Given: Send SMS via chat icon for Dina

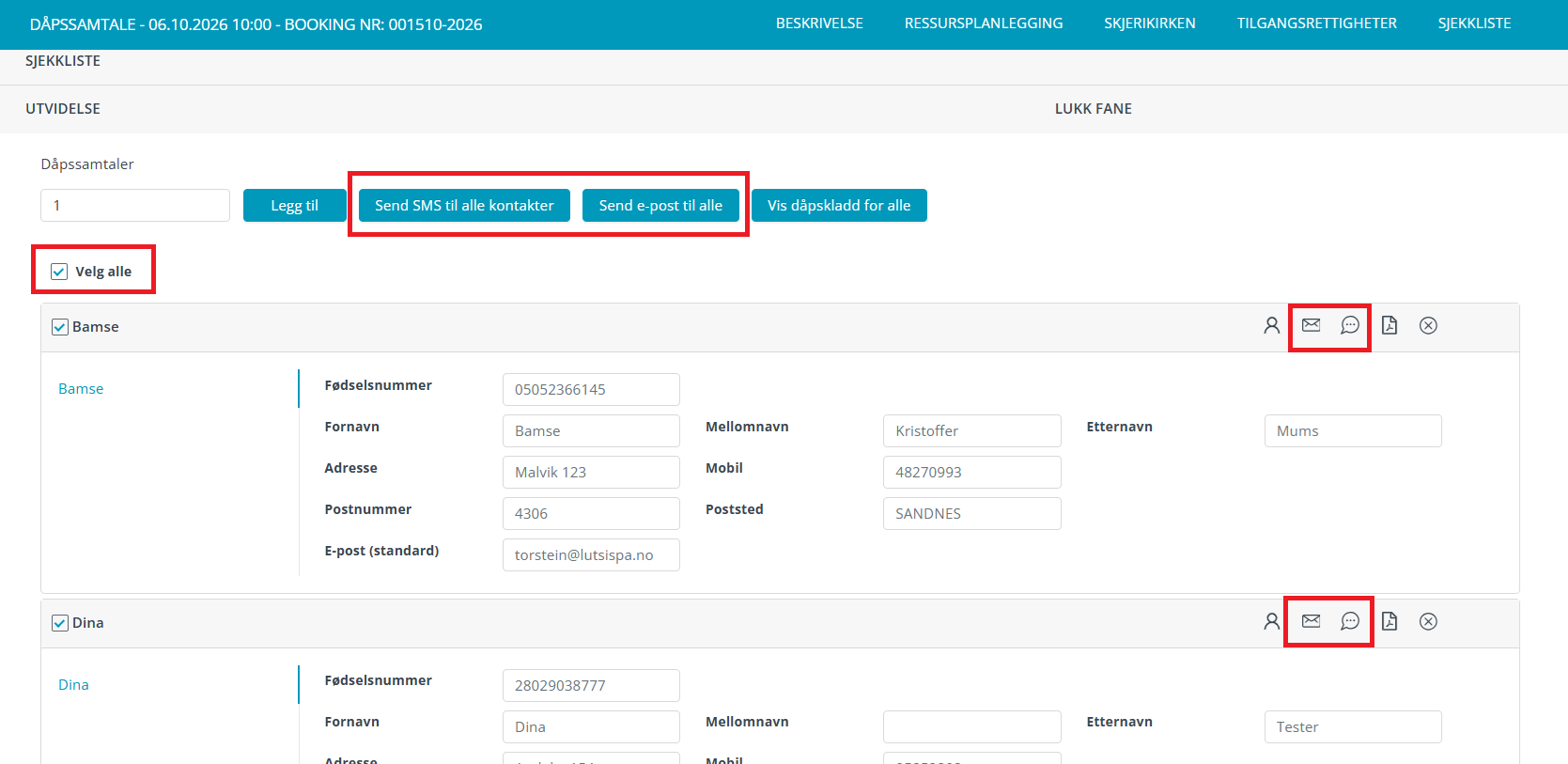Looking at the screenshot, I should [x=1350, y=621].
